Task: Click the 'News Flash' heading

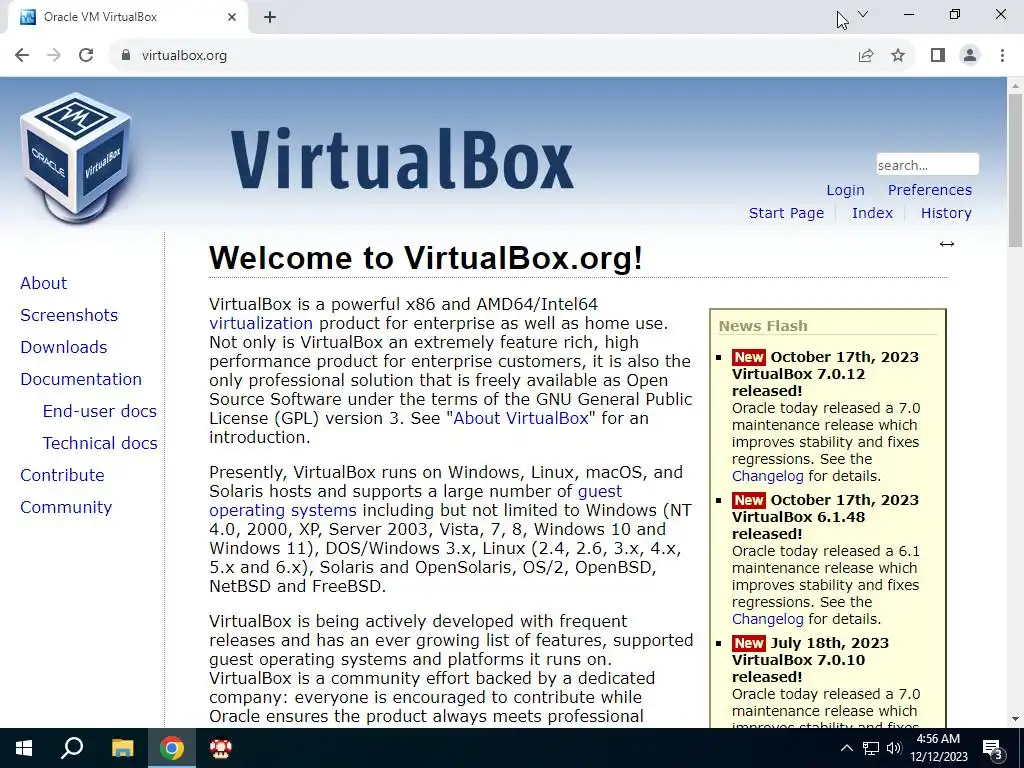Action: (763, 326)
